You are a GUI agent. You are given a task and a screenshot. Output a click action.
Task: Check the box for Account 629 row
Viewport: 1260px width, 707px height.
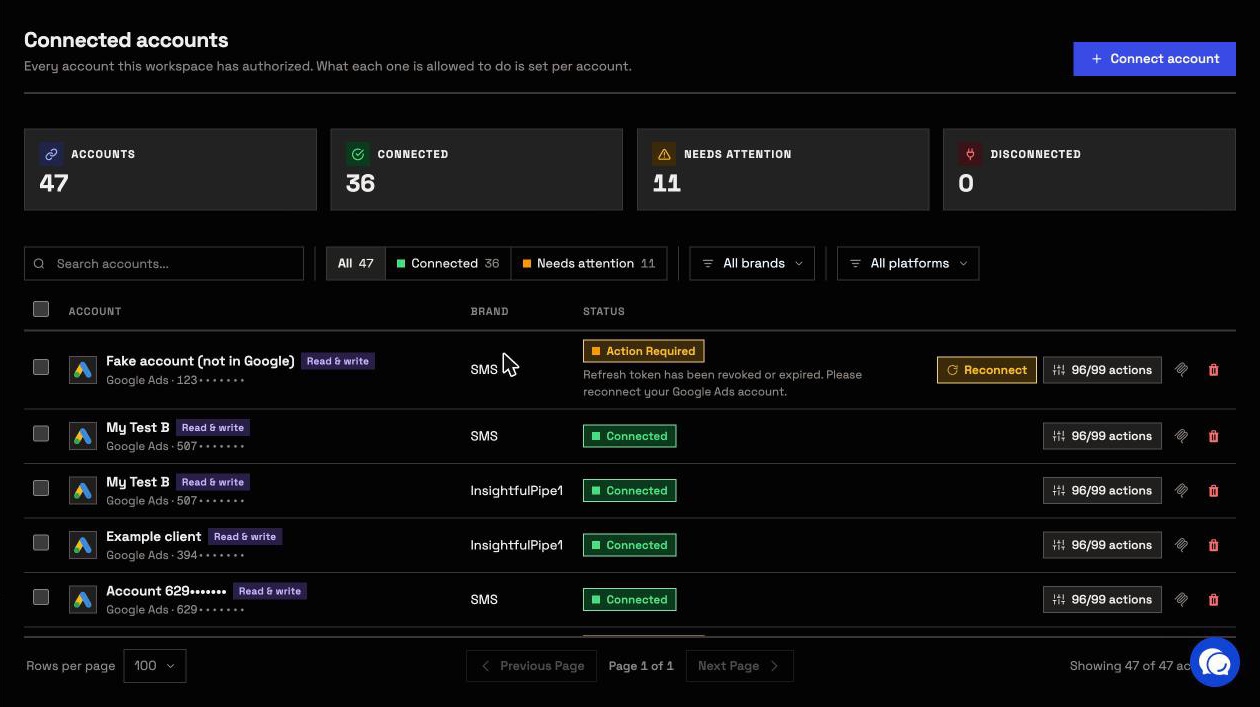41,597
